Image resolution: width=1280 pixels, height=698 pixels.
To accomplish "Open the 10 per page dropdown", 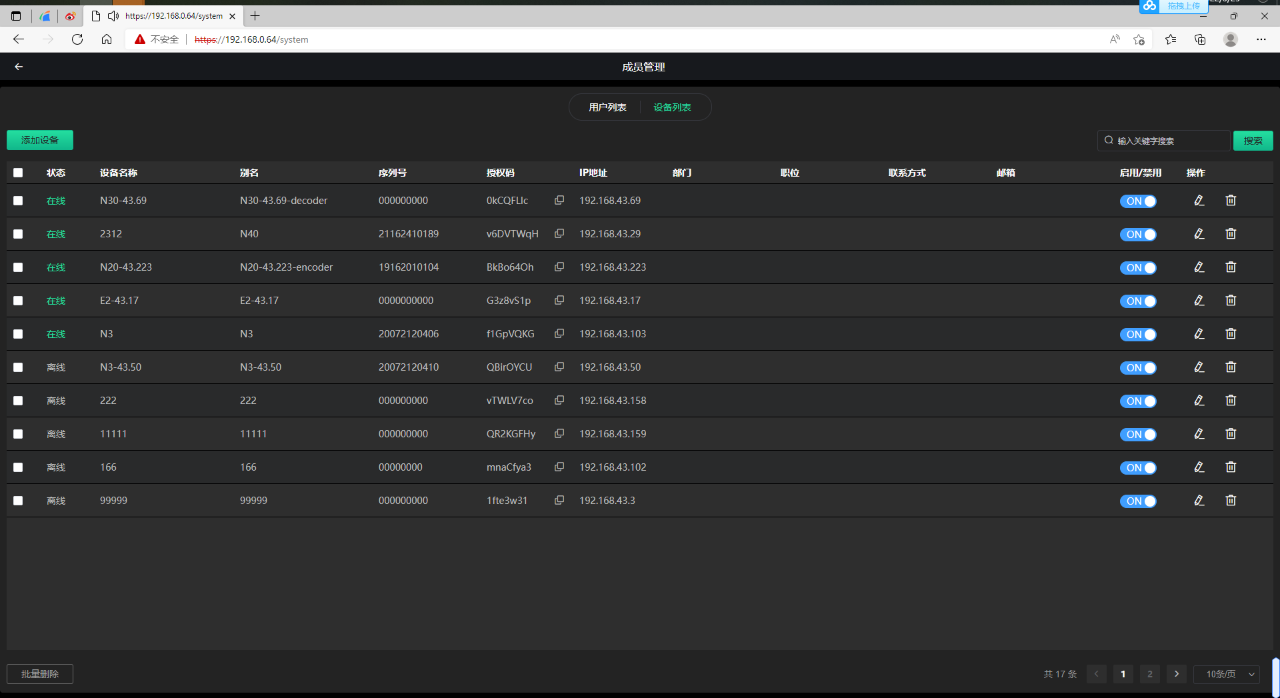I will click(1226, 674).
